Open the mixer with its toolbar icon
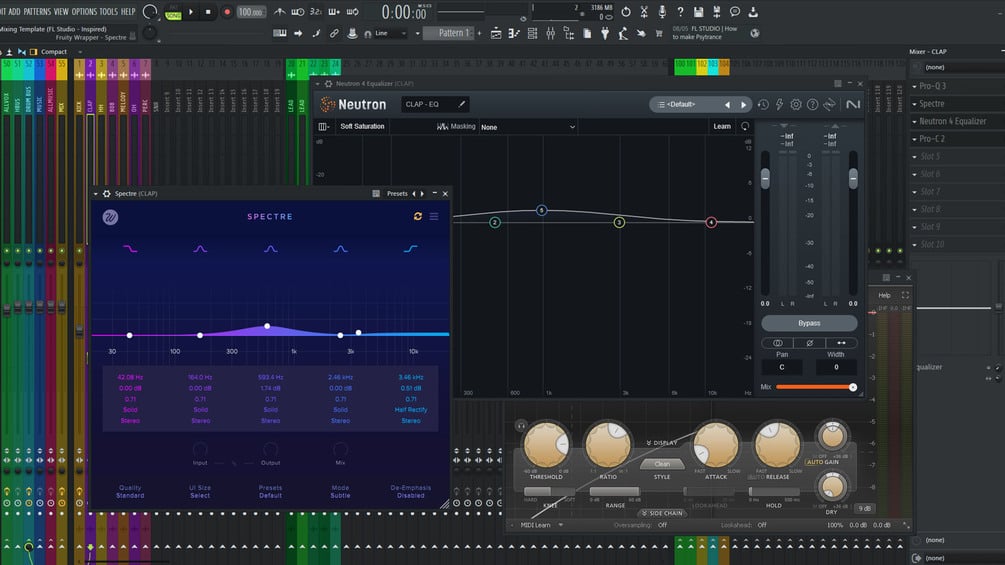 click(x=551, y=34)
